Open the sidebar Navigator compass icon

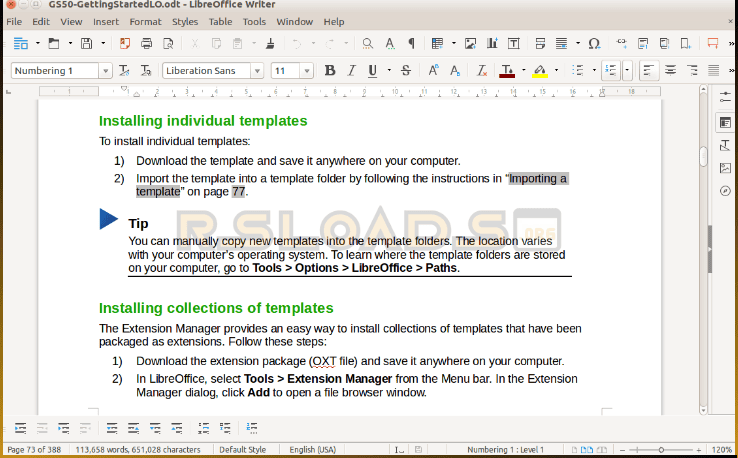[725, 191]
